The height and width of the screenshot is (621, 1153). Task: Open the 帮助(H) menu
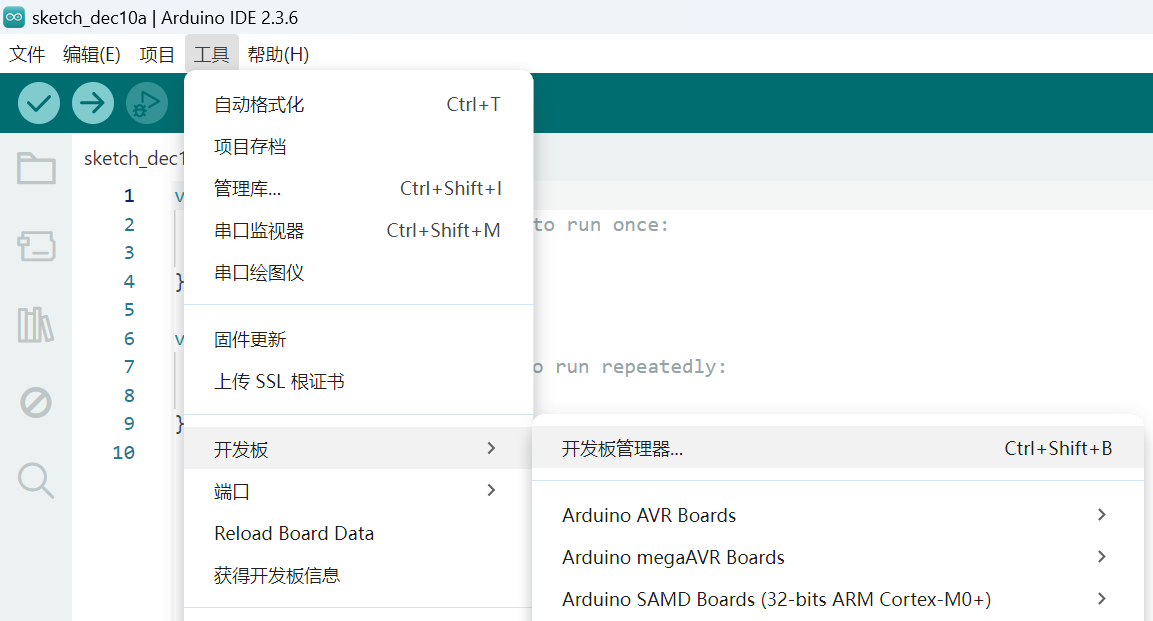(x=278, y=55)
